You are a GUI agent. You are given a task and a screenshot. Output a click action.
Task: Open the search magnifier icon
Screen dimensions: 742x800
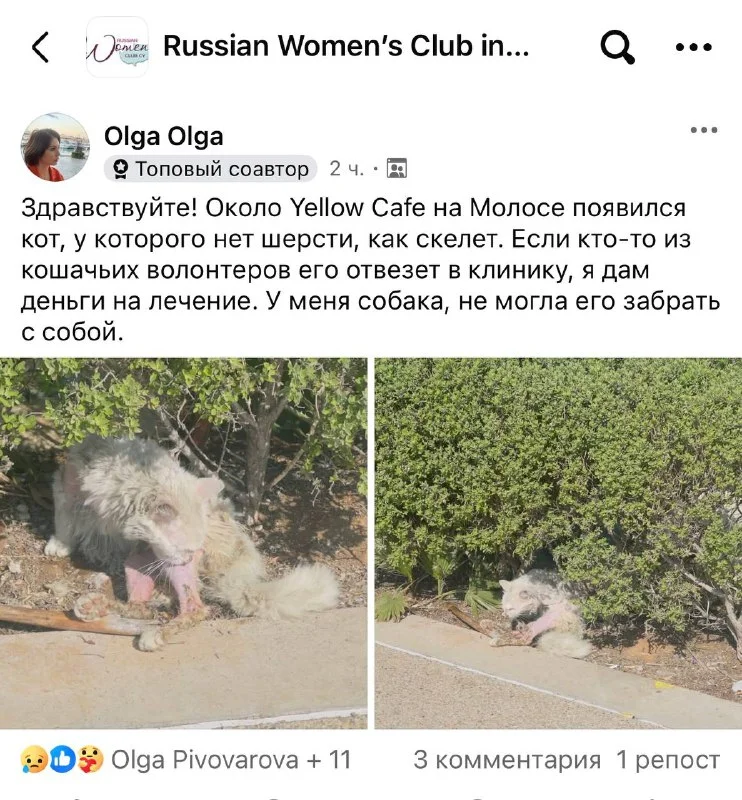click(x=617, y=47)
